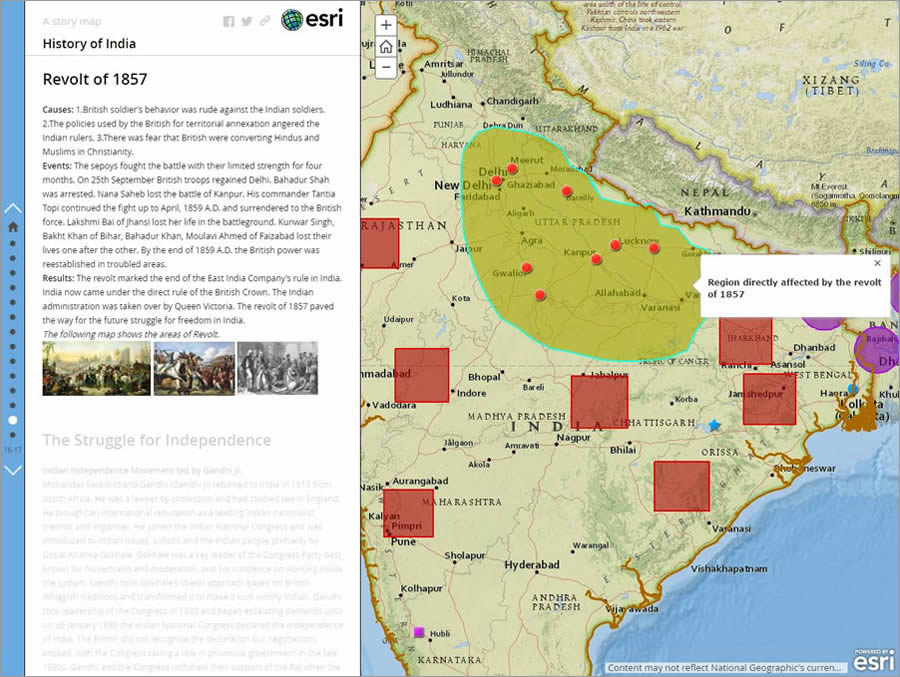
Task: Jump to home section in side navigation
Action: coord(13,227)
